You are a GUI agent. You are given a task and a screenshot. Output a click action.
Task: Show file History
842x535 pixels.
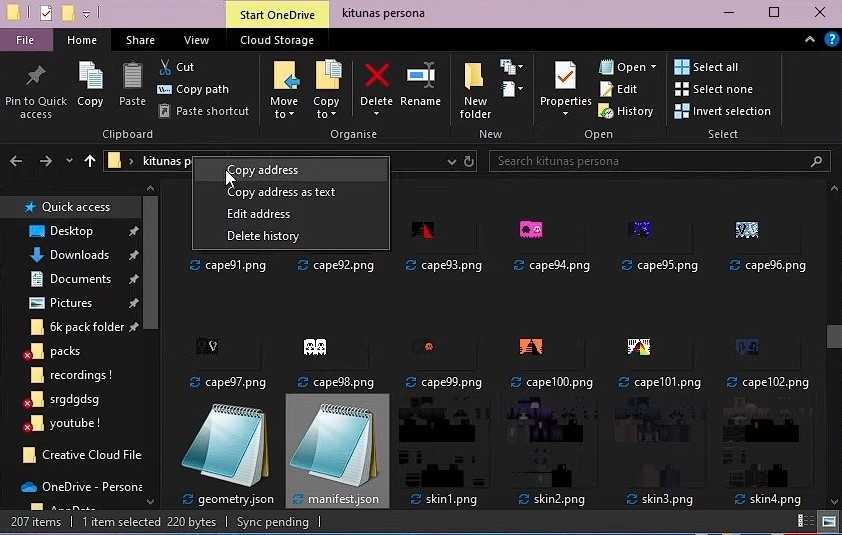626,111
